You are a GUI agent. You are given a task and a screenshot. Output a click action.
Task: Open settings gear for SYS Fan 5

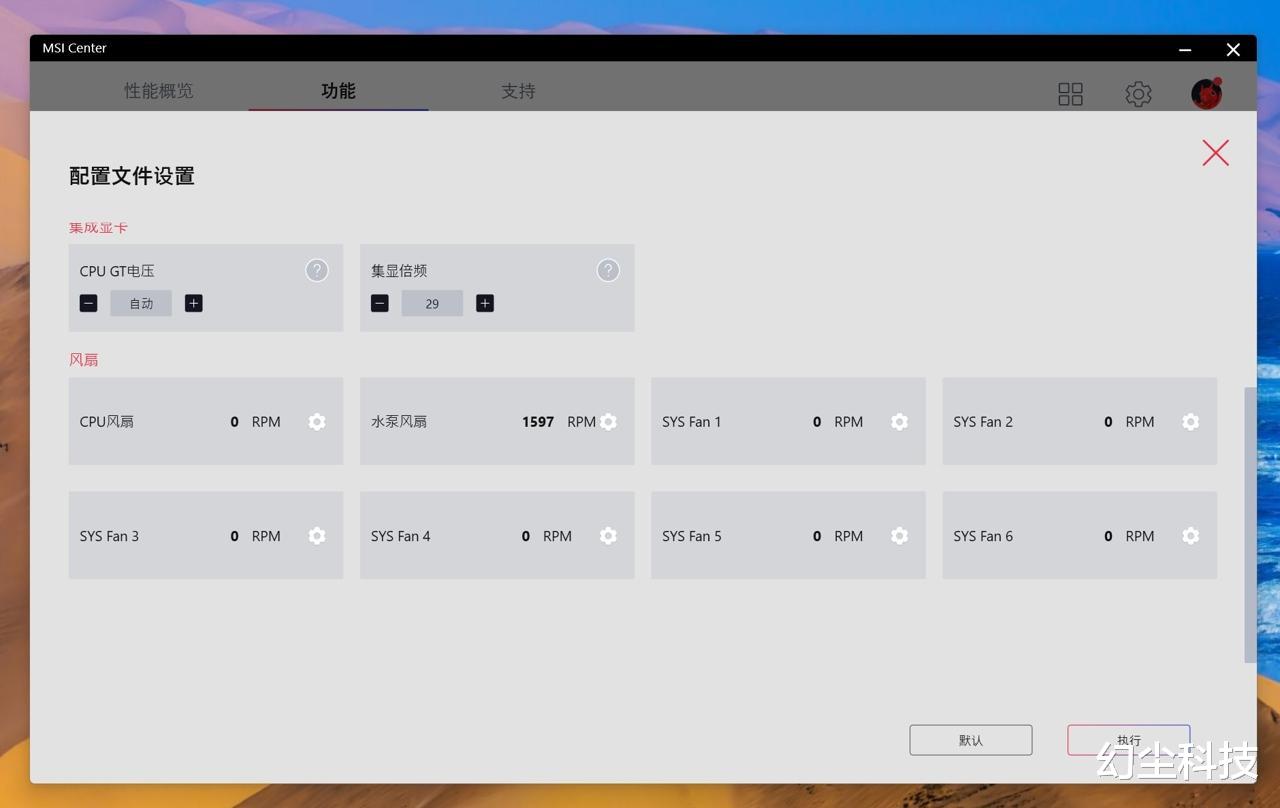coord(899,536)
